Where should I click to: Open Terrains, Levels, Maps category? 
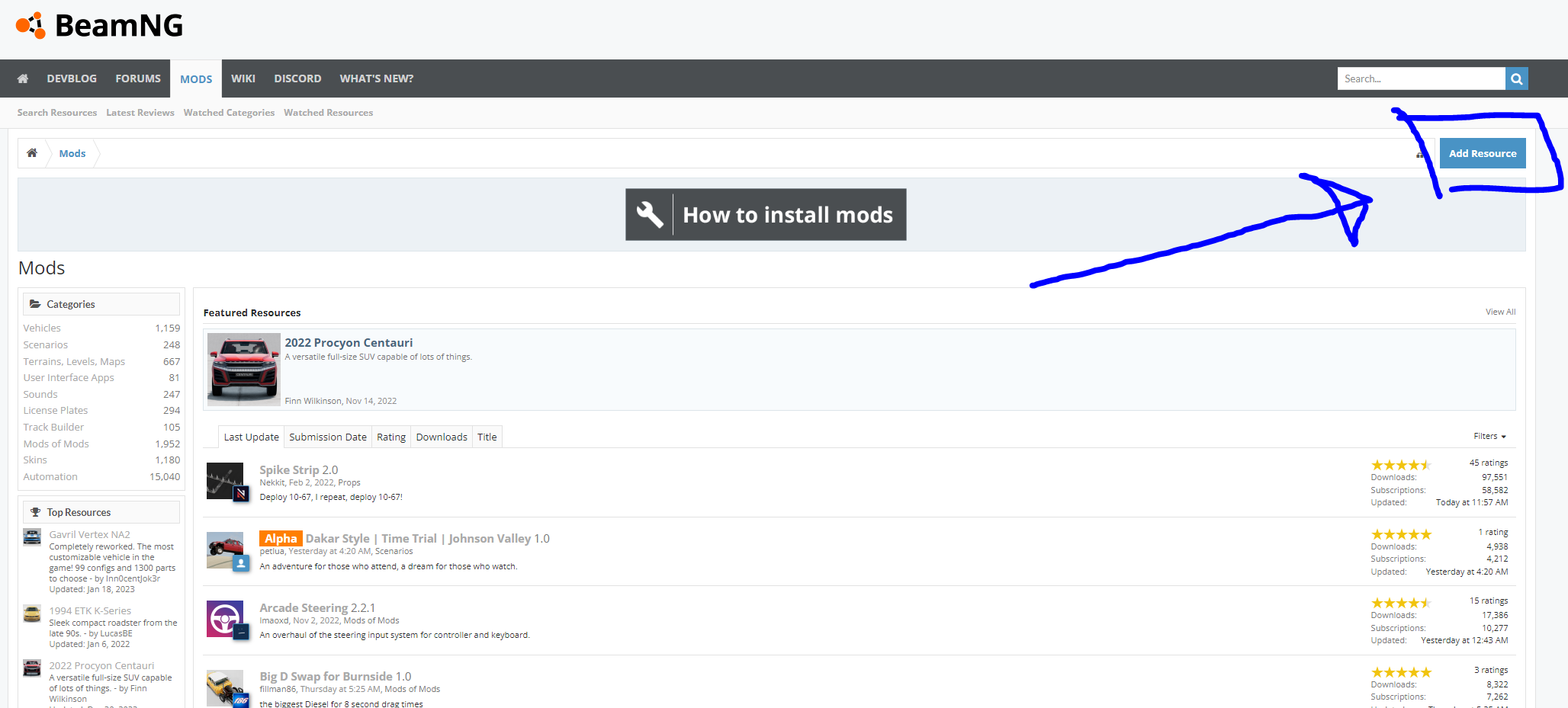tap(74, 361)
